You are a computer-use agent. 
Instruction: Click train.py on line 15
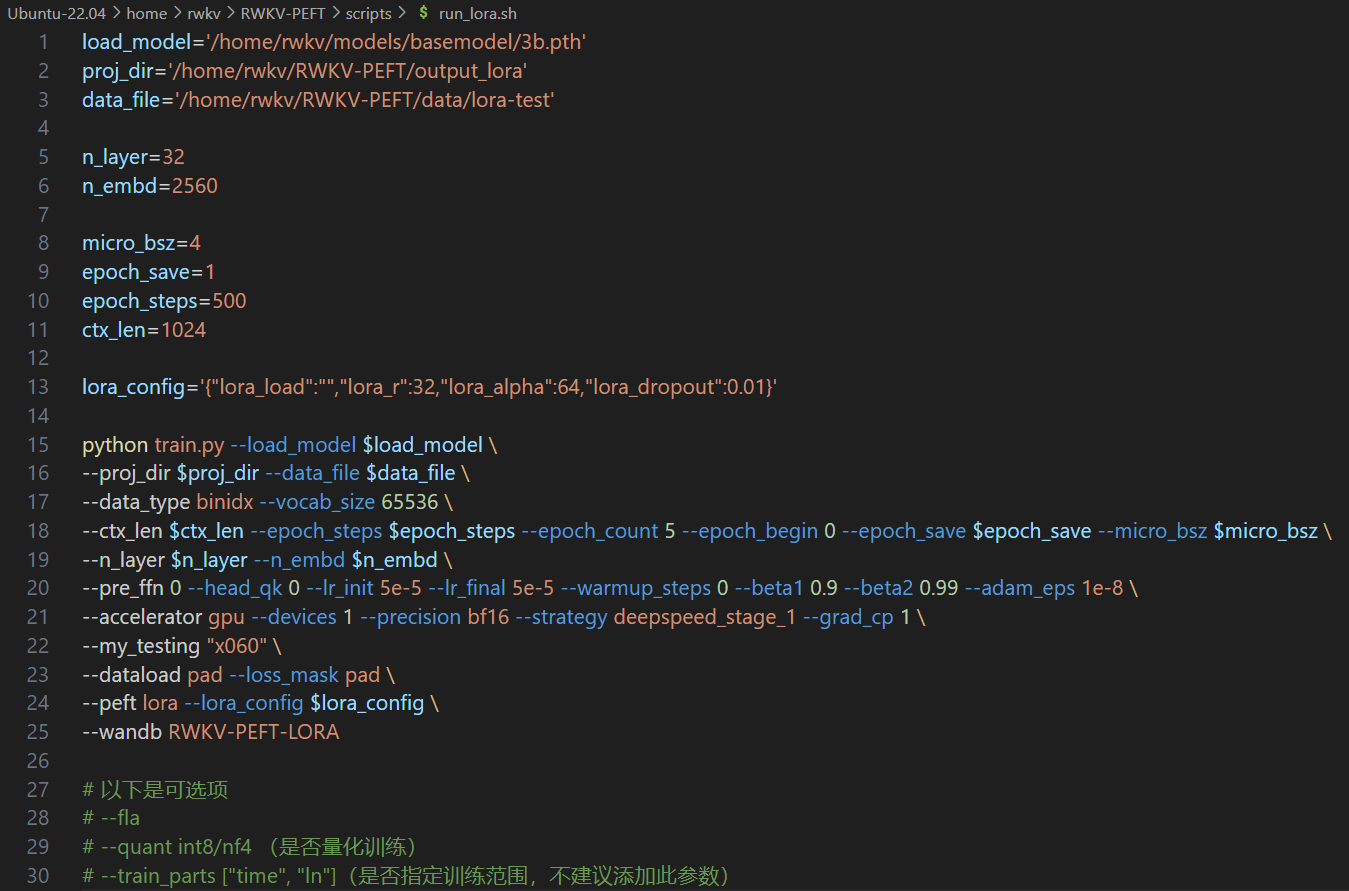(x=190, y=445)
